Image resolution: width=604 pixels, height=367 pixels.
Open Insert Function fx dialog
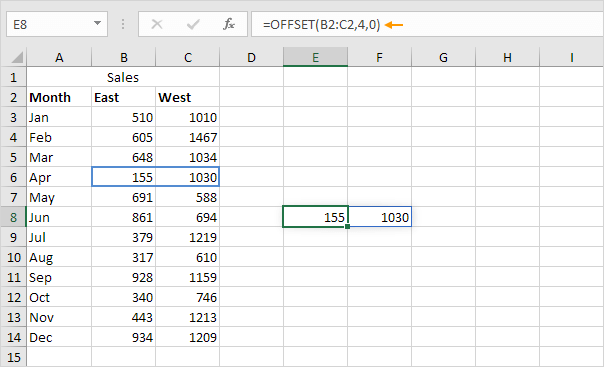(229, 25)
